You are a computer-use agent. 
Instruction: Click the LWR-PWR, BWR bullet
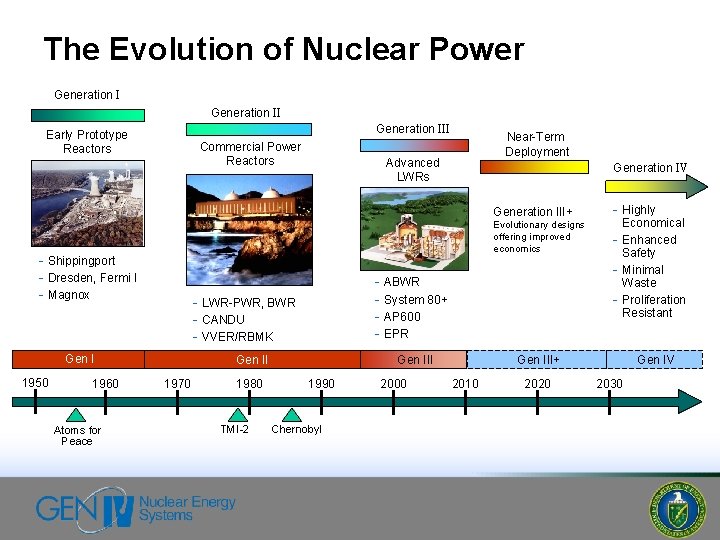244,303
